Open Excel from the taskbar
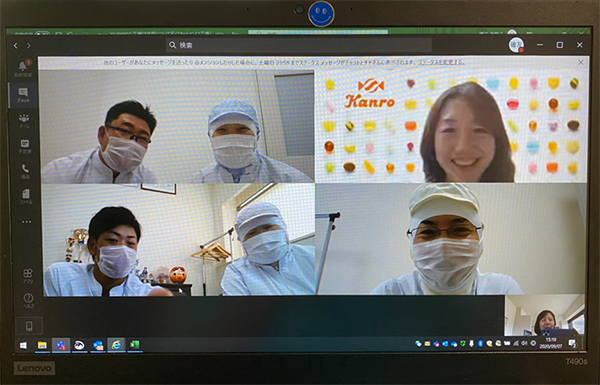Image resolution: width=600 pixels, height=385 pixels. [134, 345]
